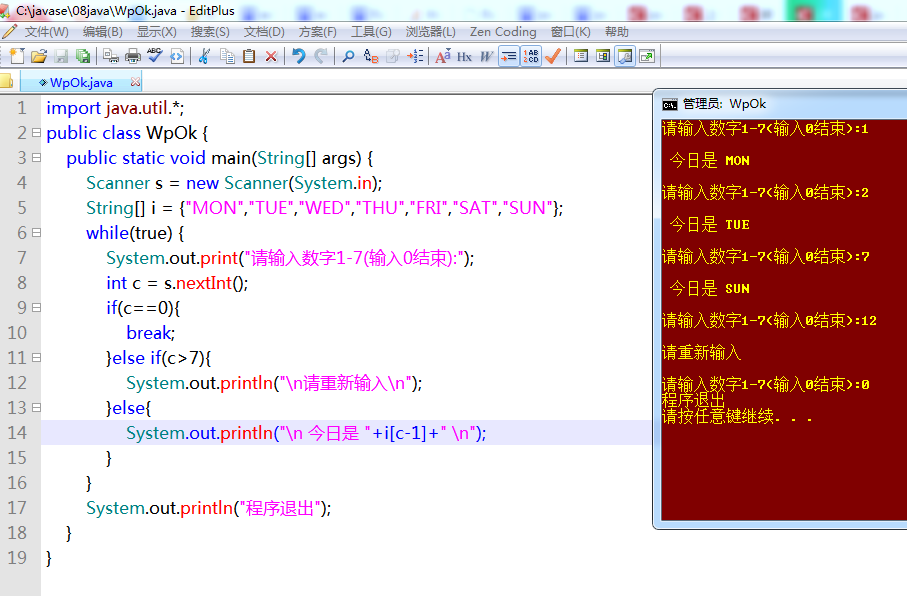Click the break statement on line 10
The width and height of the screenshot is (907, 596).
tap(149, 333)
